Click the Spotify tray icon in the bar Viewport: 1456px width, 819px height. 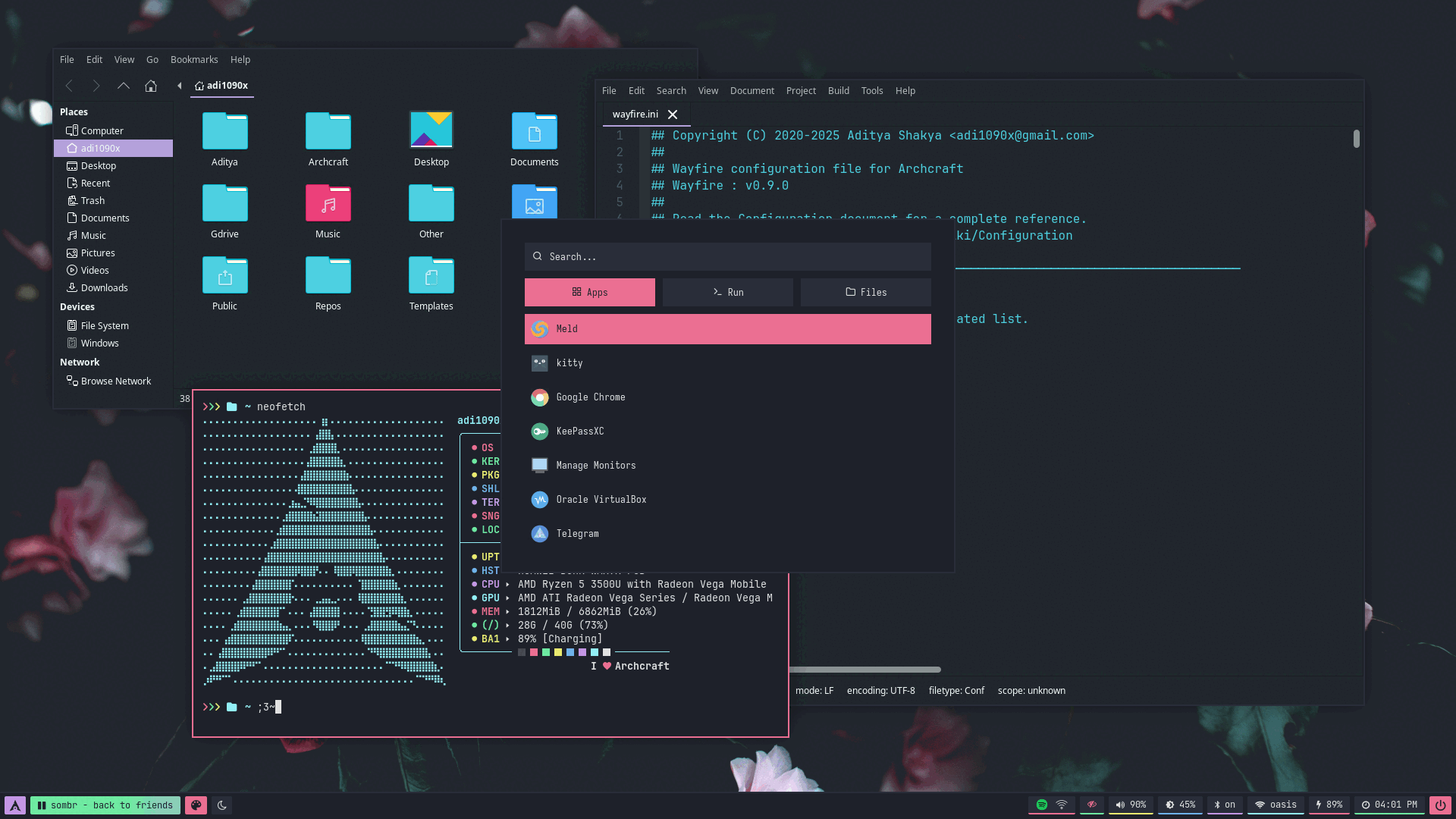click(x=1042, y=805)
